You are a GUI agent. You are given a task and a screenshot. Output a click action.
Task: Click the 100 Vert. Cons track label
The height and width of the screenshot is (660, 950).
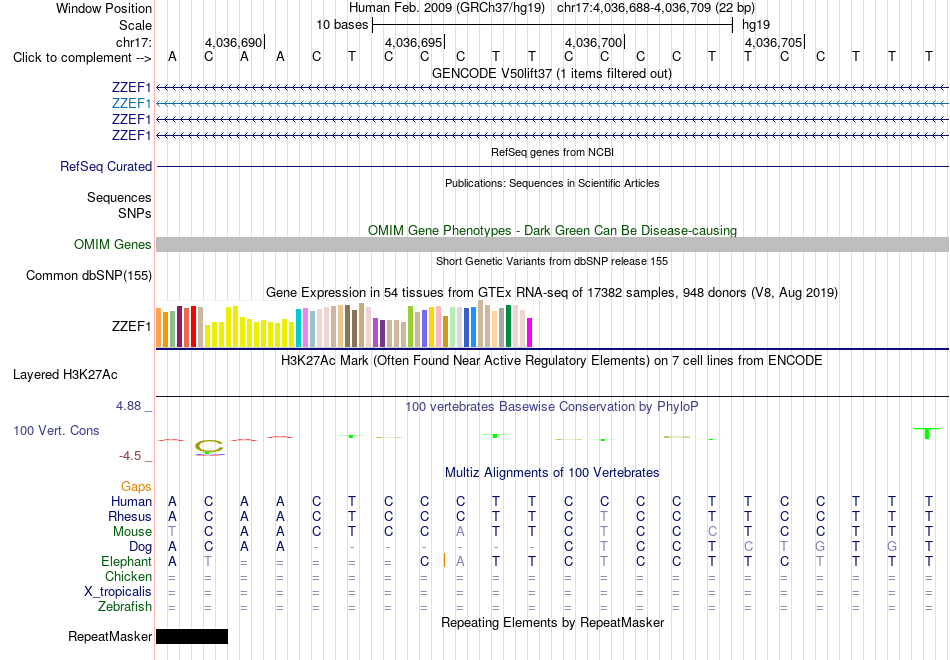pyautogui.click(x=56, y=431)
